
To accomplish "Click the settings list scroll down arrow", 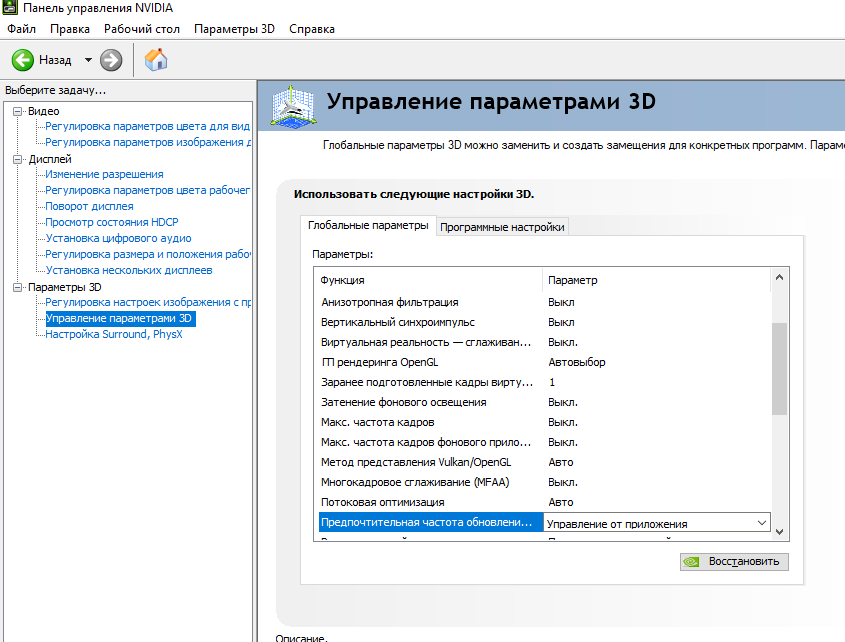I will (779, 532).
